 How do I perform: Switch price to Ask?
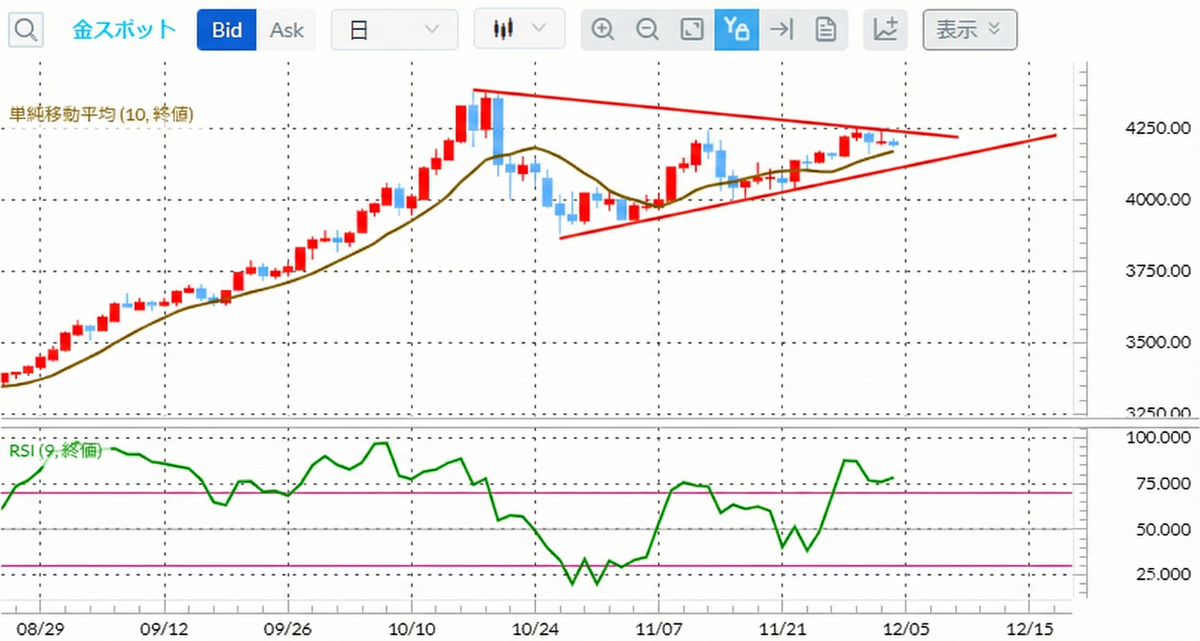(287, 30)
